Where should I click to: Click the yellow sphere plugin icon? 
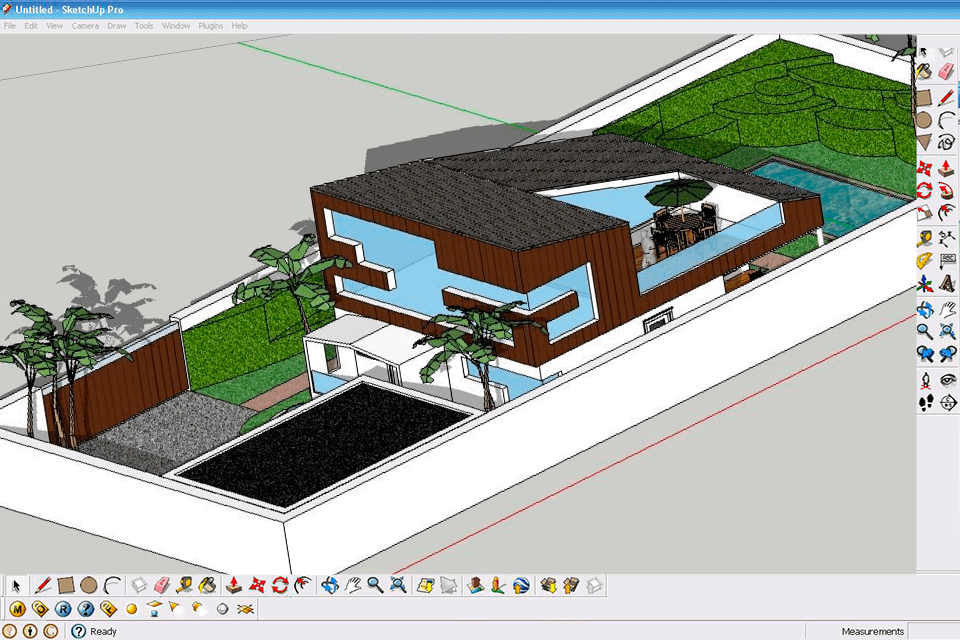[x=131, y=609]
